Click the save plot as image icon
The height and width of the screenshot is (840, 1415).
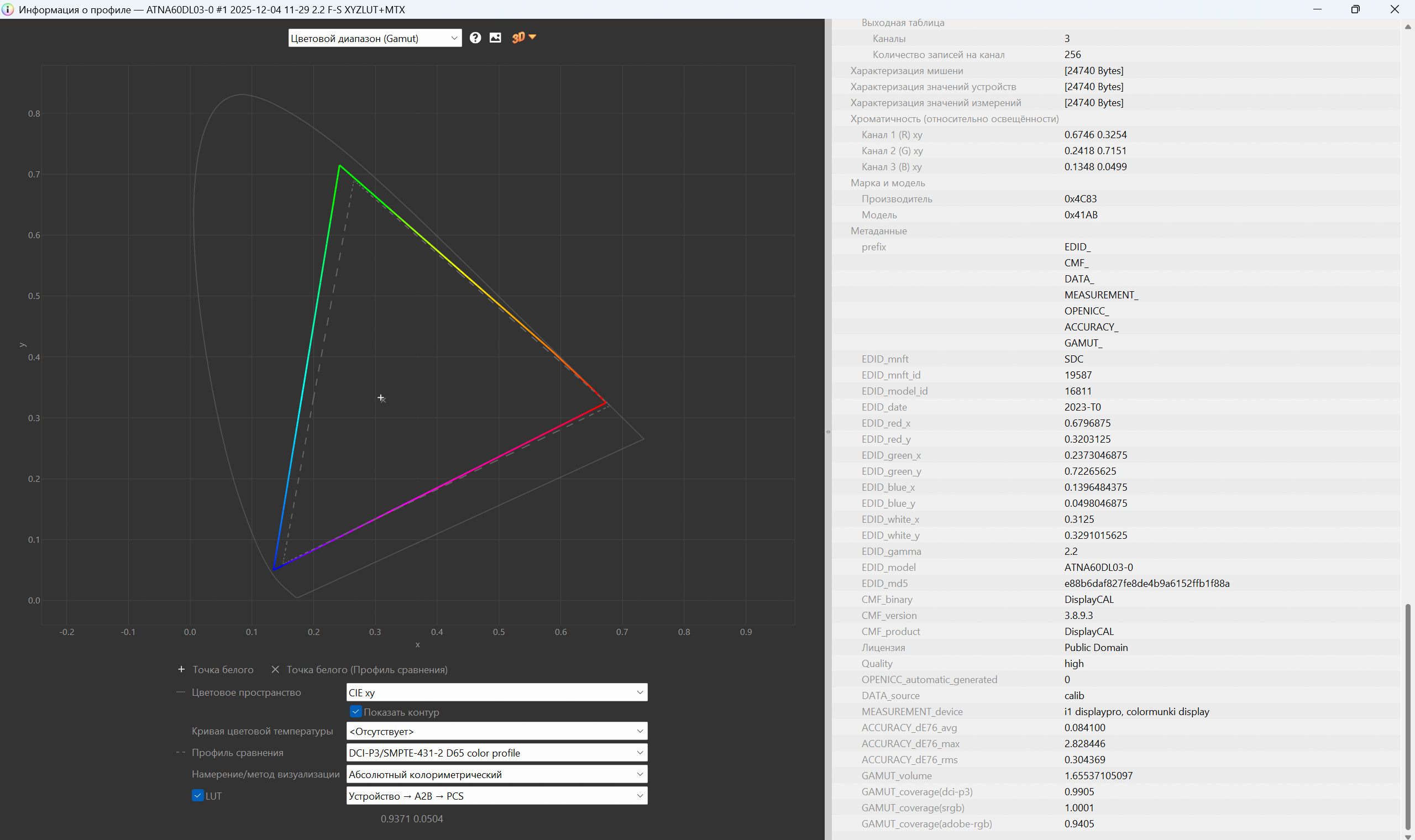pyautogui.click(x=495, y=38)
